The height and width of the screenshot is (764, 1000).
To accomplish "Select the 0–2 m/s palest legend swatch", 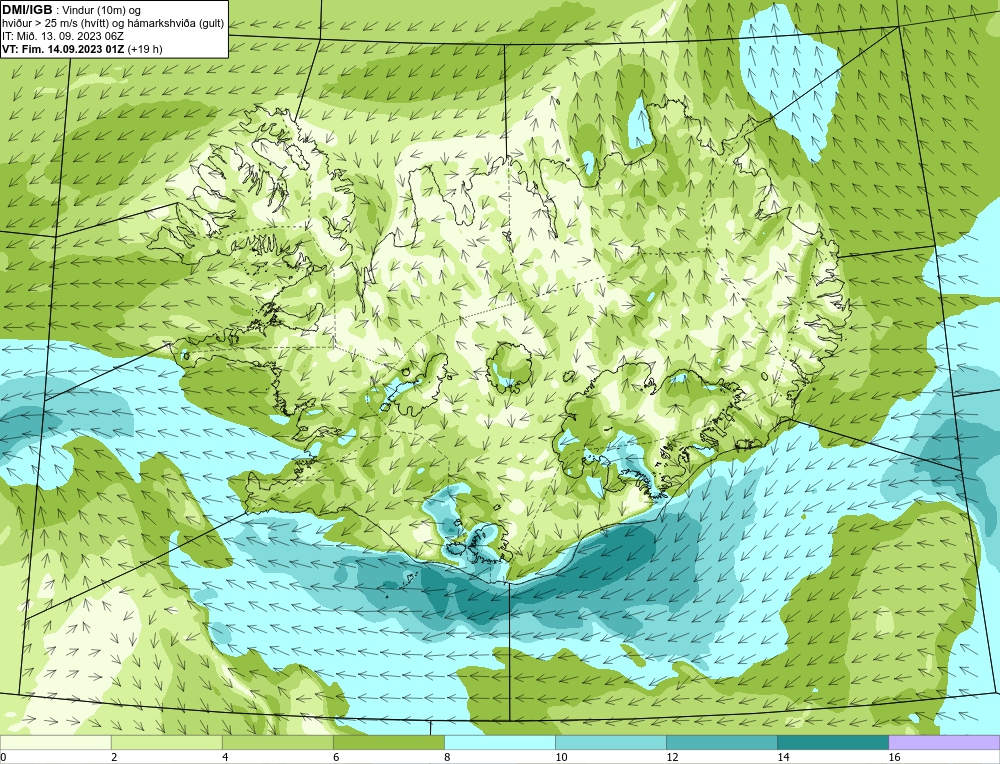I will point(55,742).
